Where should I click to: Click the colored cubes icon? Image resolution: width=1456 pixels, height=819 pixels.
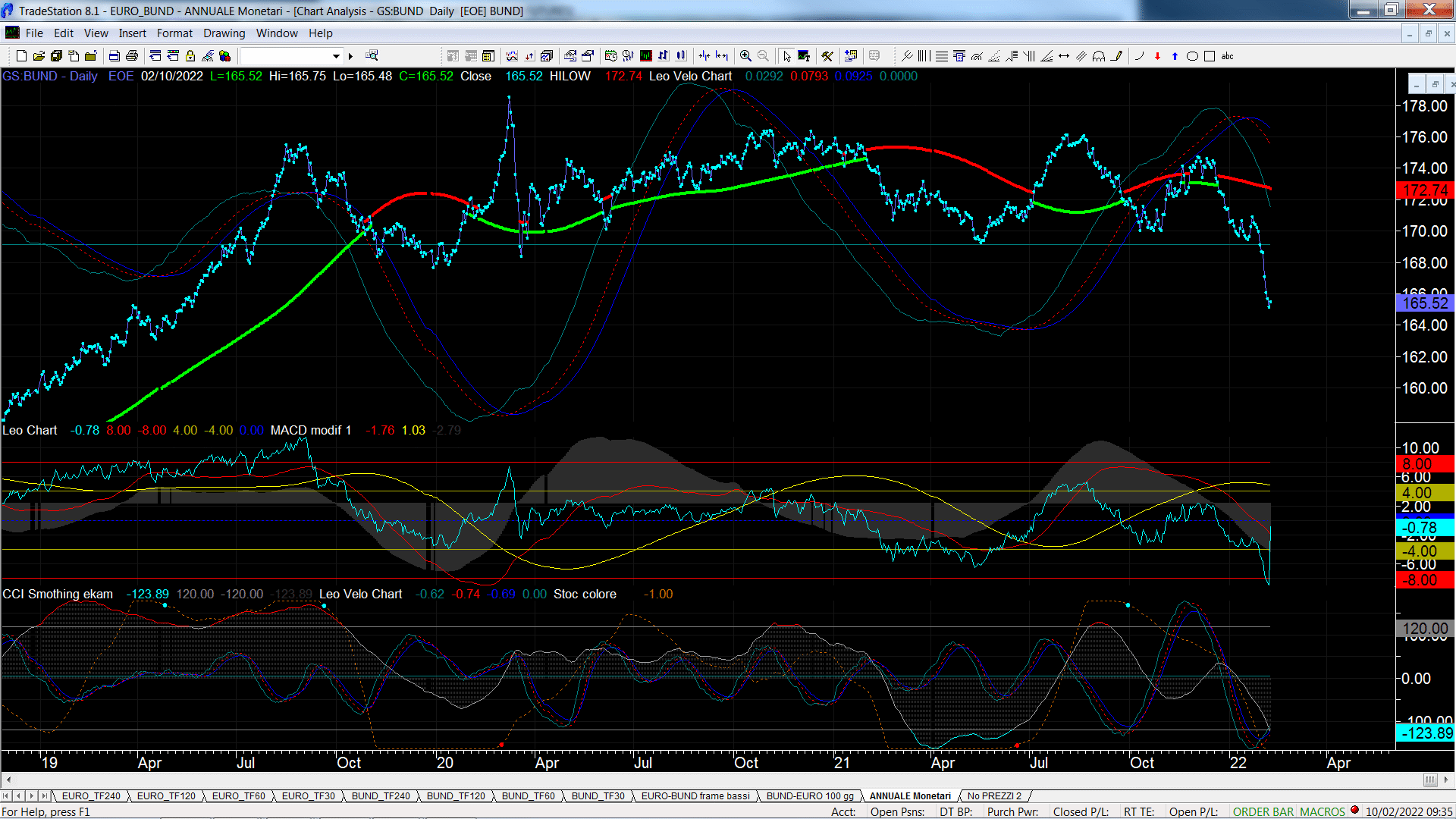coord(224,56)
